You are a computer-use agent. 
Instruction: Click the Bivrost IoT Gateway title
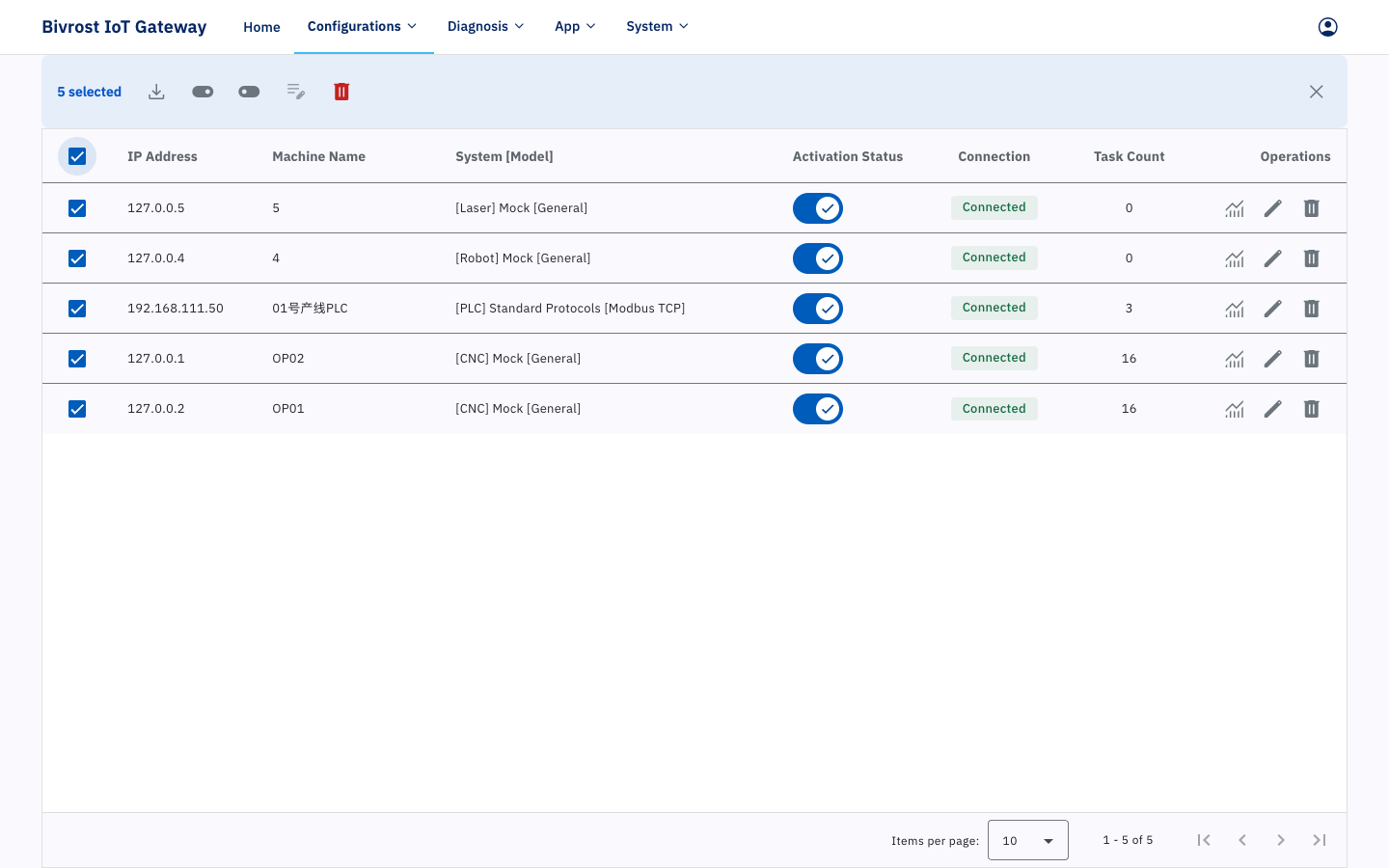124,27
